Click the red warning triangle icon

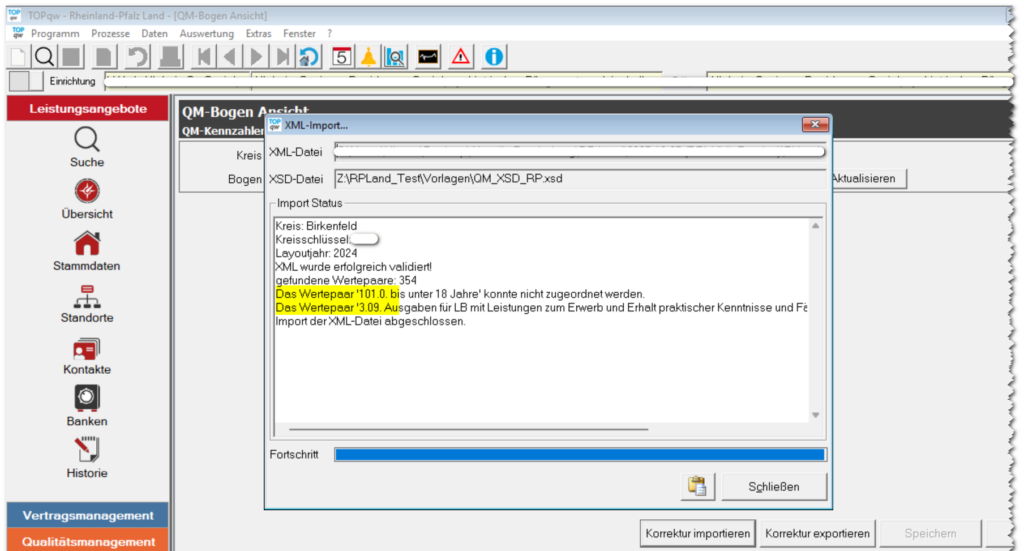pyautogui.click(x=460, y=57)
